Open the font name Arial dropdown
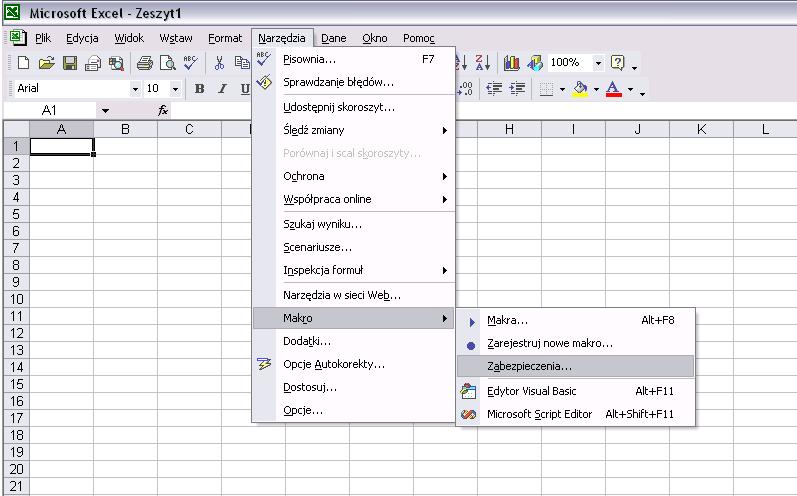This screenshot has height=496, width=797. (135, 89)
